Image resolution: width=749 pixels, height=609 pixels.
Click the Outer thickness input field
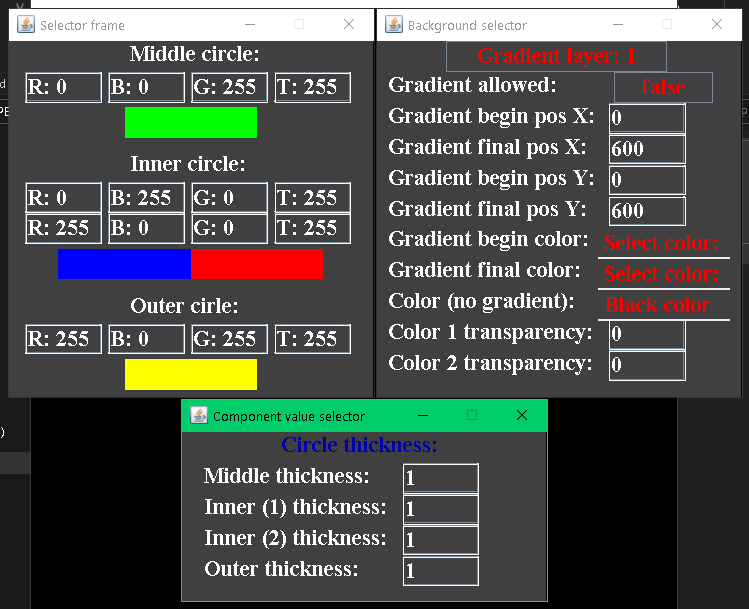(x=440, y=571)
